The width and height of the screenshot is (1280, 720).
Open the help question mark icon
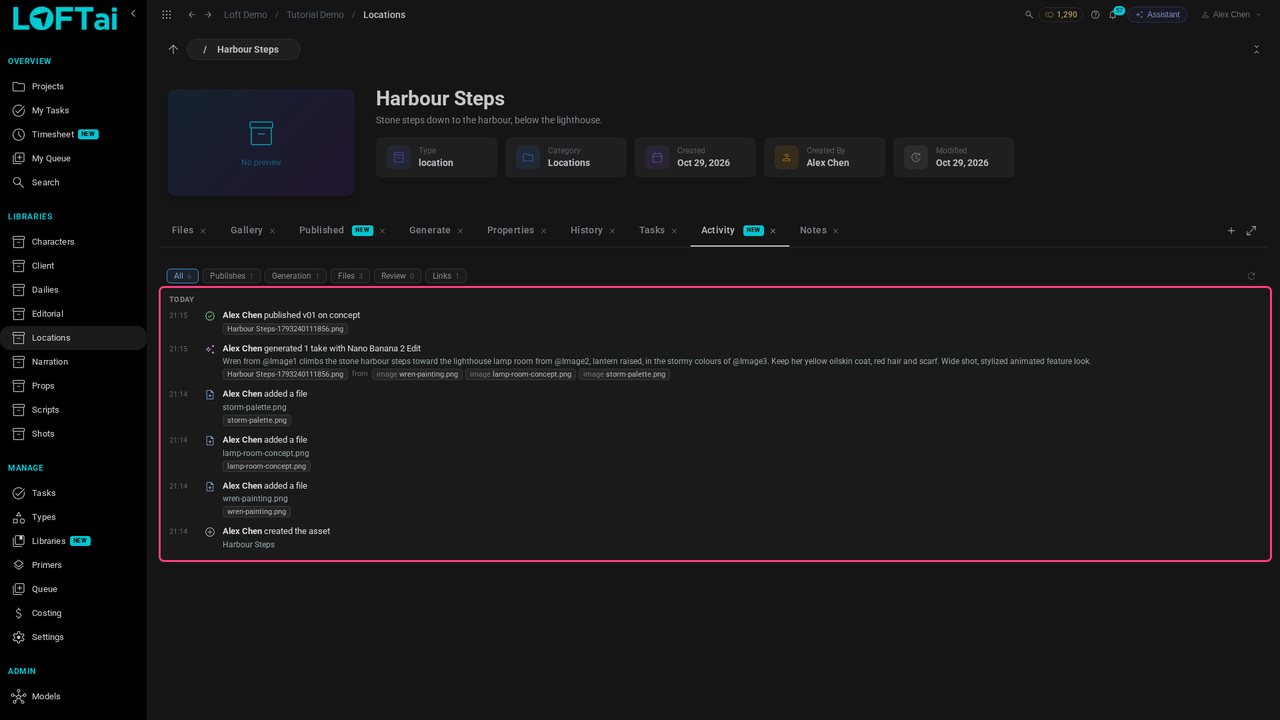[1095, 15]
